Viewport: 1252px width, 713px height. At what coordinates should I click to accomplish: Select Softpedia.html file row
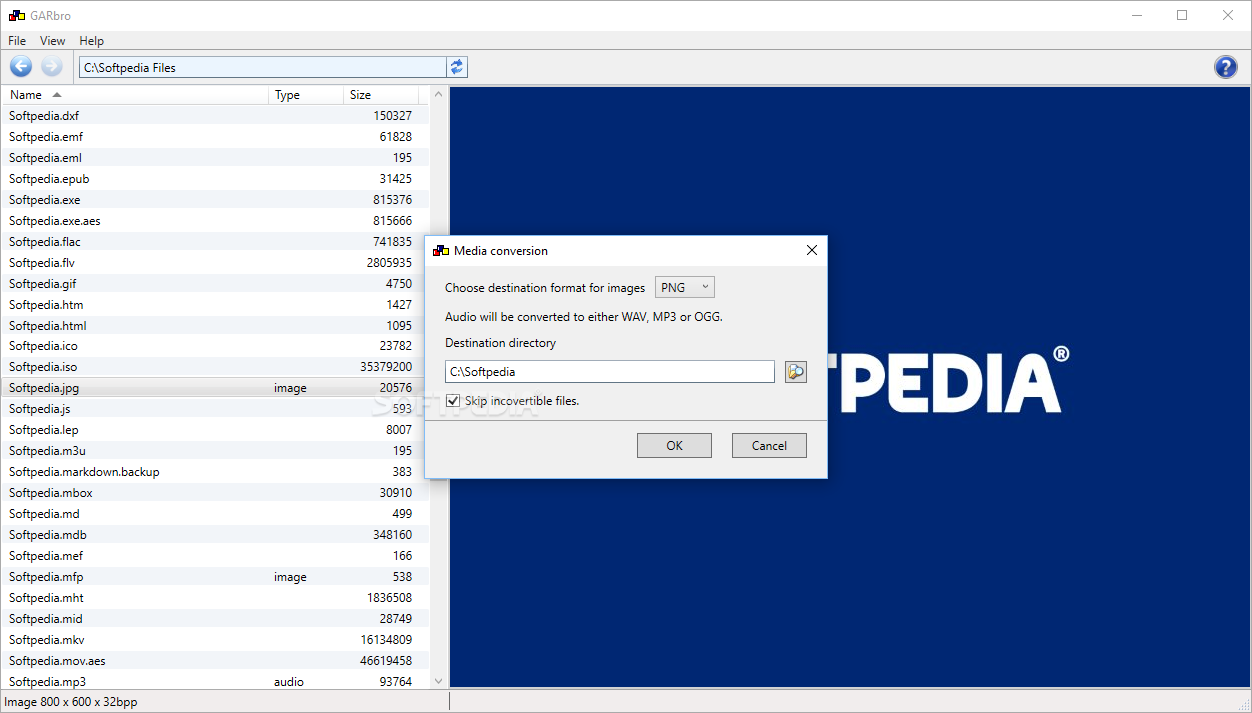click(x=215, y=326)
